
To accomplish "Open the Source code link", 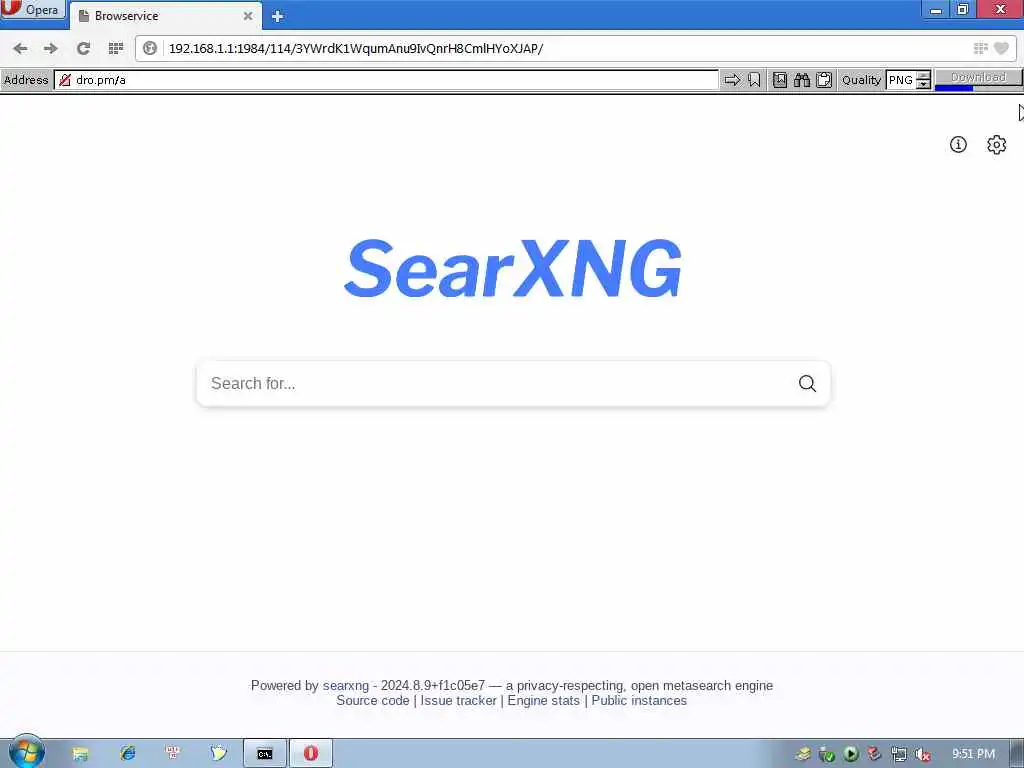I will click(x=373, y=701).
